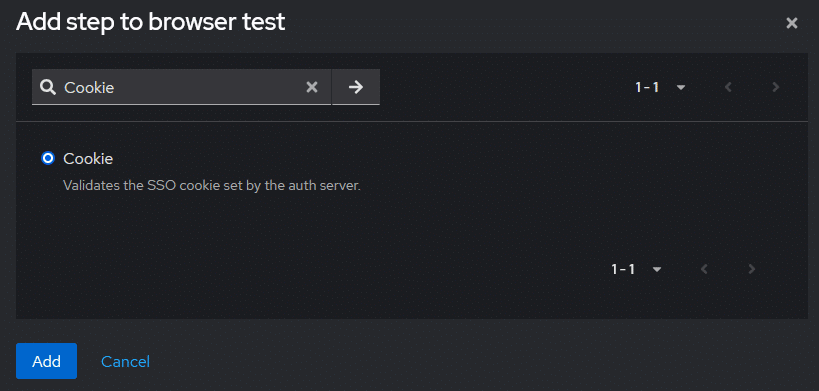The image size is (819, 391).
Task: Click the magnifier search icon
Action: pyautogui.click(x=48, y=87)
